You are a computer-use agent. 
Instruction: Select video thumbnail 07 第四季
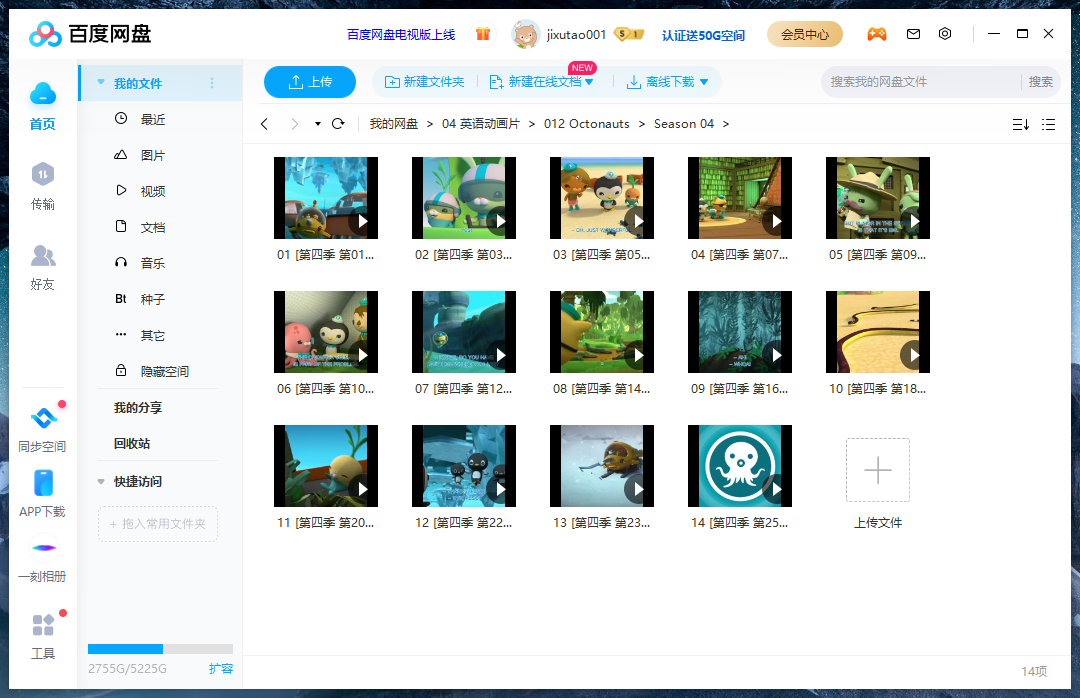pyautogui.click(x=464, y=331)
